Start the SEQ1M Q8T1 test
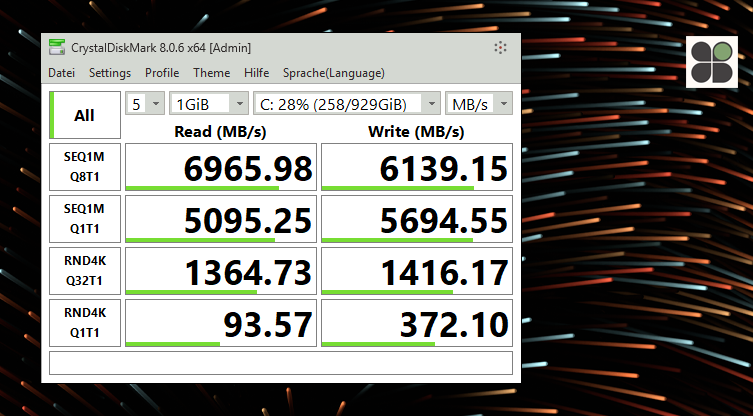753x416 pixels. coord(85,167)
